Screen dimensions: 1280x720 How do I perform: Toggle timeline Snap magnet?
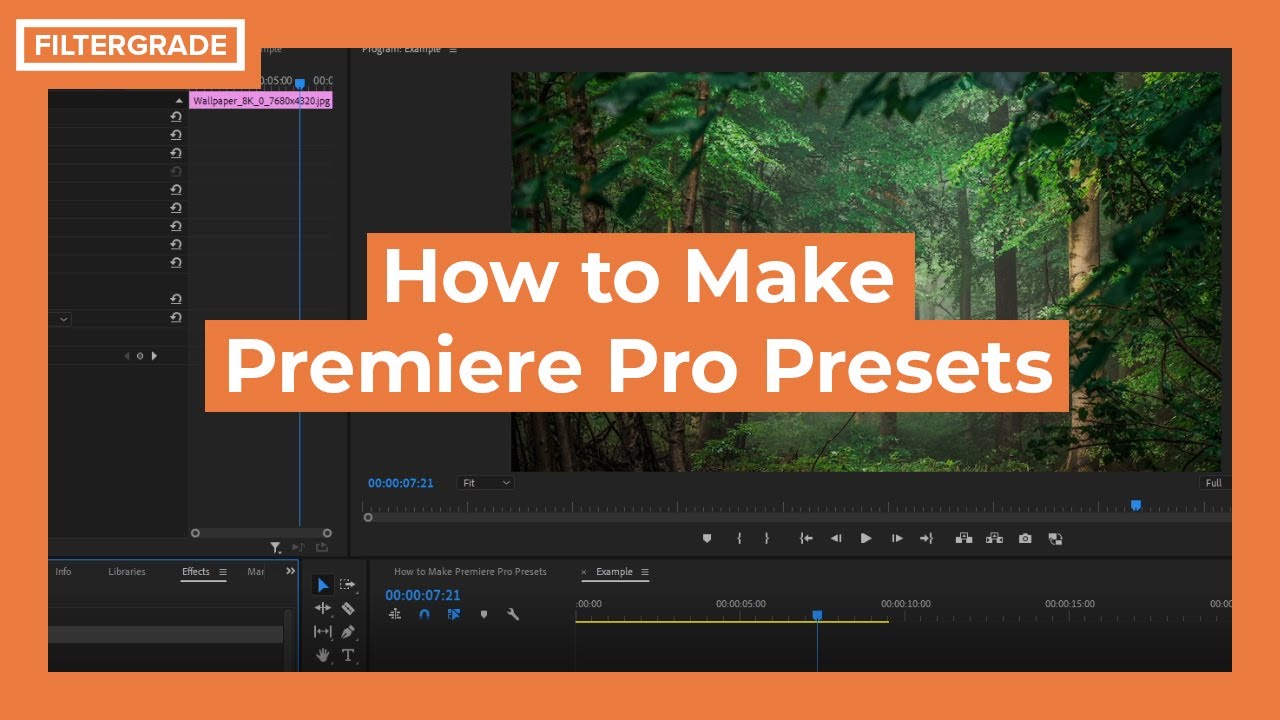coord(424,614)
